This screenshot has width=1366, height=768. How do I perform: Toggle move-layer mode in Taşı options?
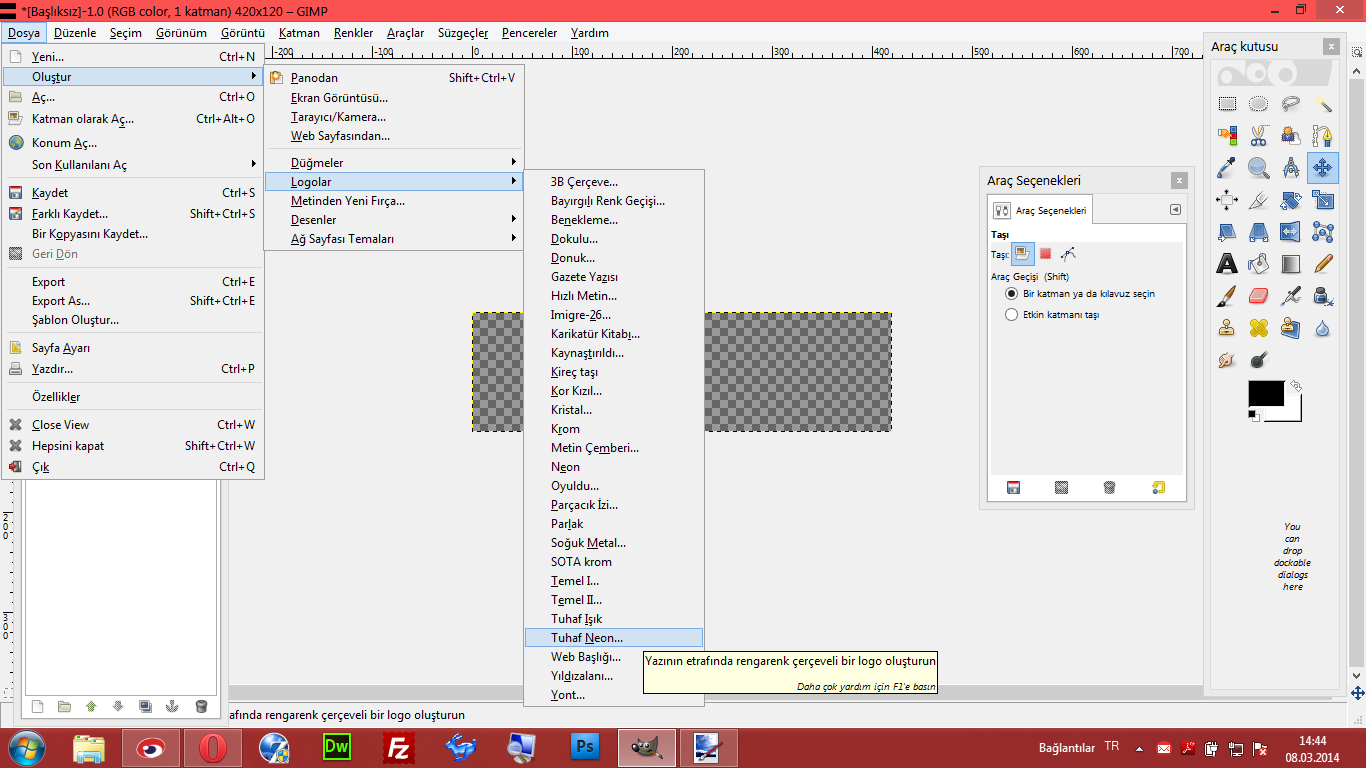coord(1023,254)
